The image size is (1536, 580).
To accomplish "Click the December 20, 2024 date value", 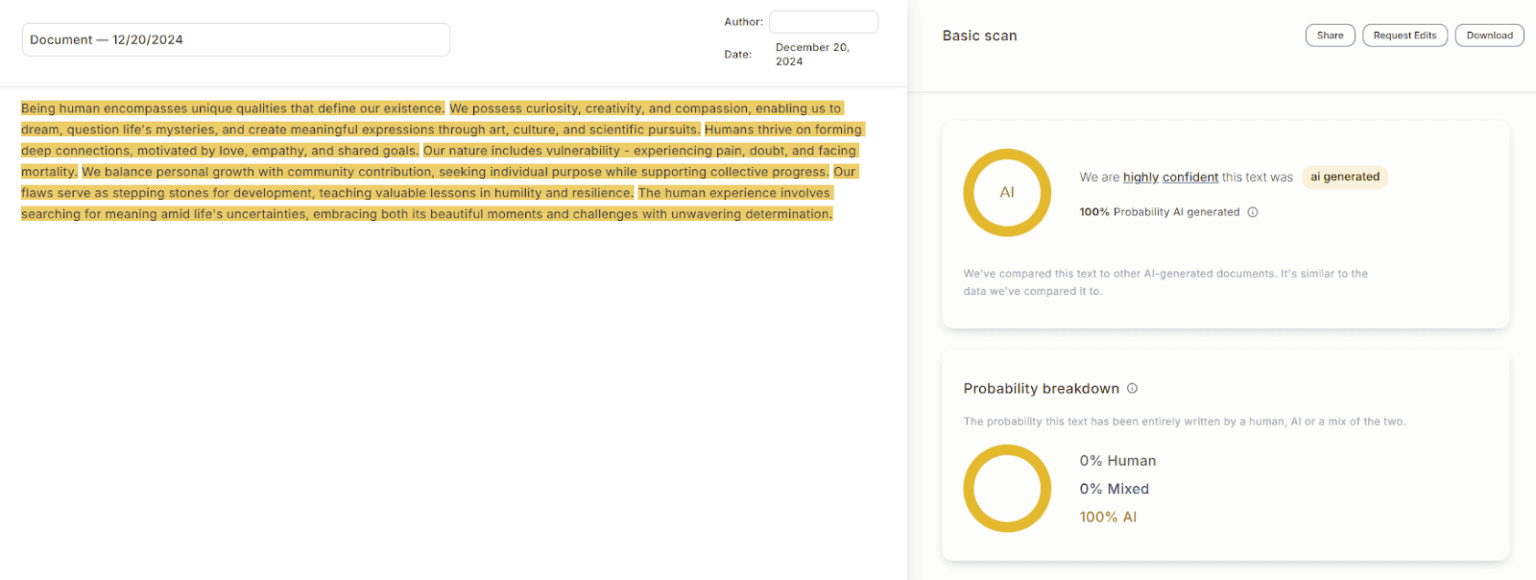I will coord(812,54).
